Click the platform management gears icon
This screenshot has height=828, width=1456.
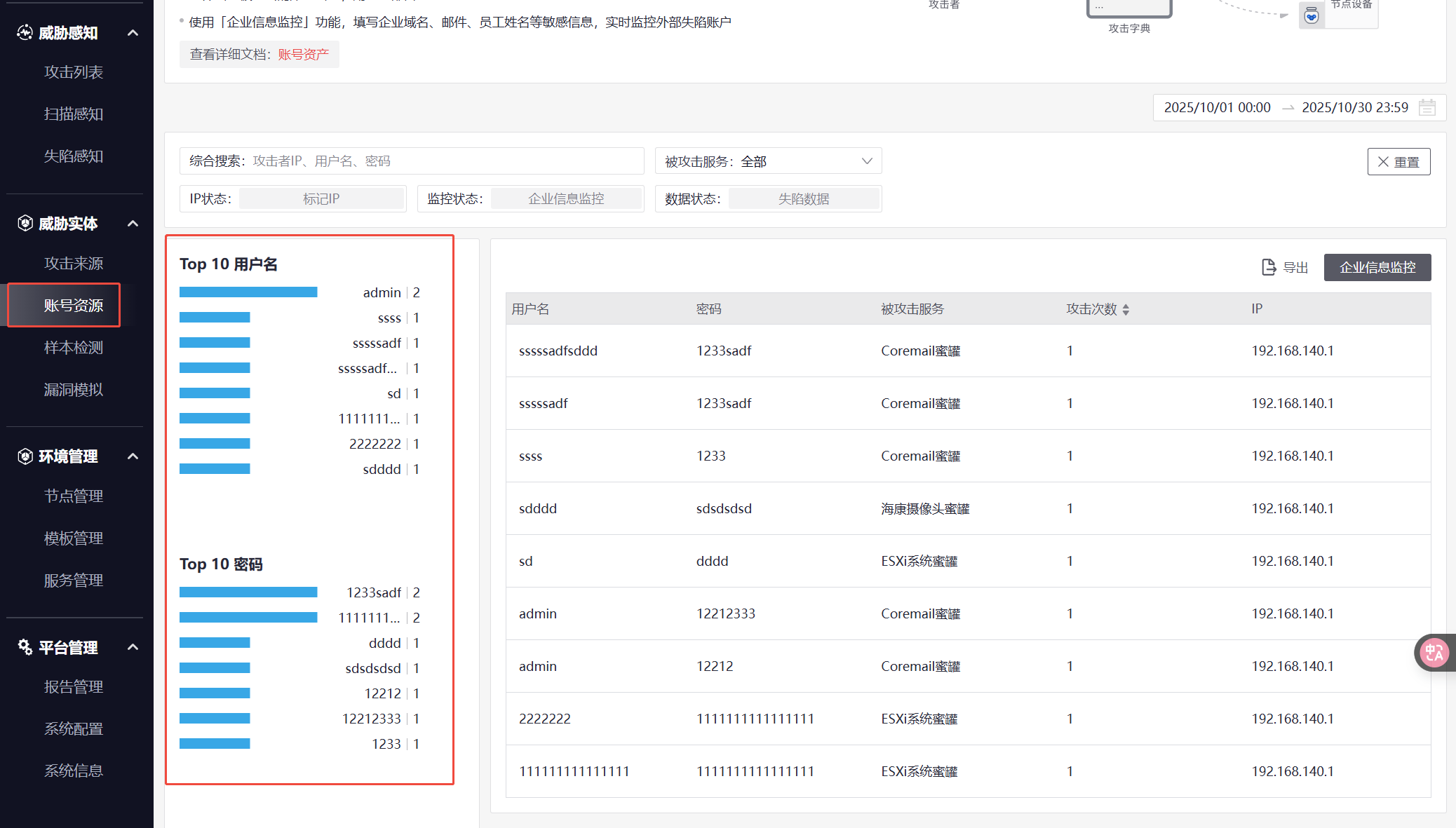click(x=25, y=647)
